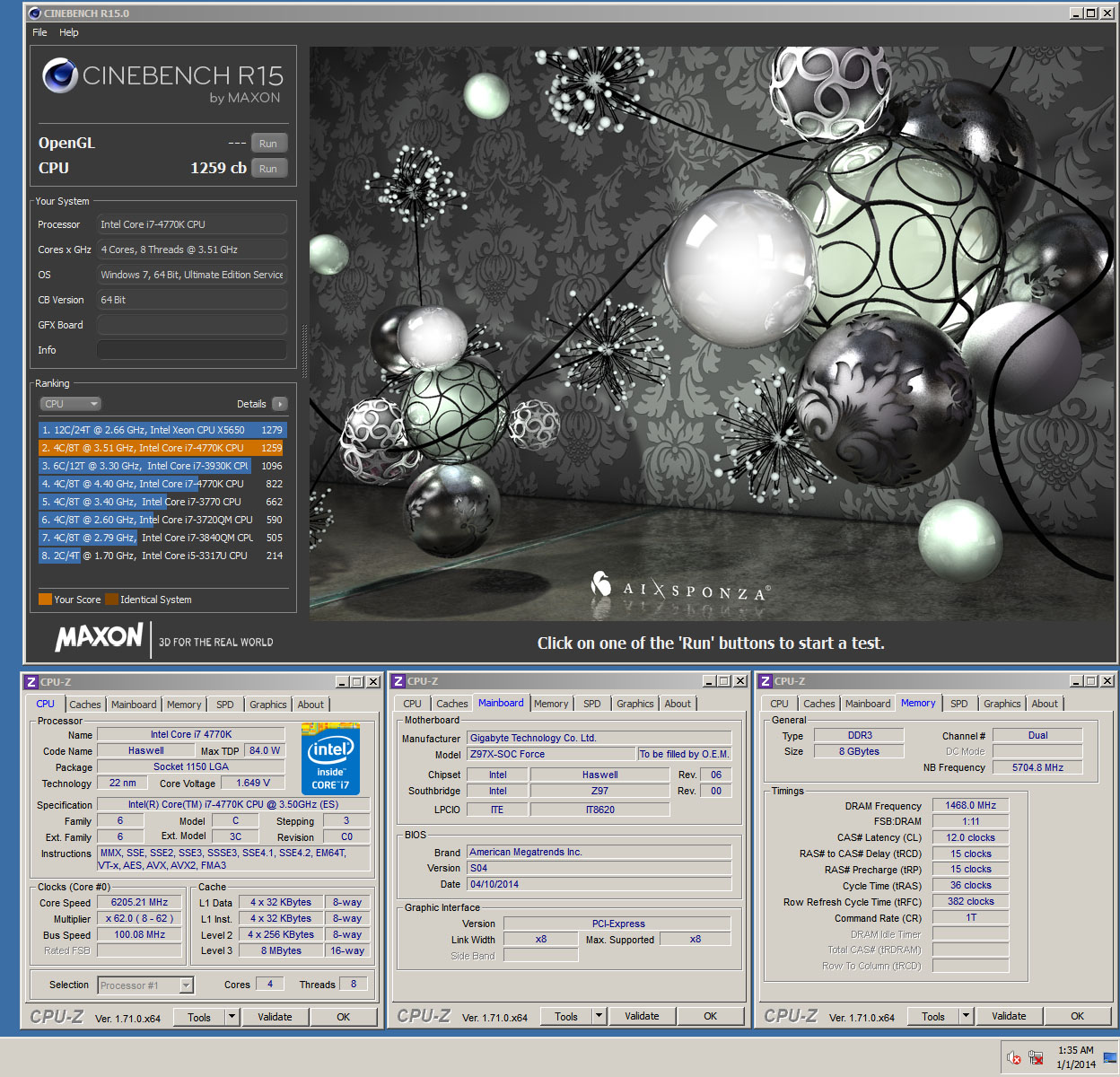The image size is (1120, 1077).
Task: Click the Intel Core i7 badge in CPU-Z
Action: pyautogui.click(x=331, y=759)
